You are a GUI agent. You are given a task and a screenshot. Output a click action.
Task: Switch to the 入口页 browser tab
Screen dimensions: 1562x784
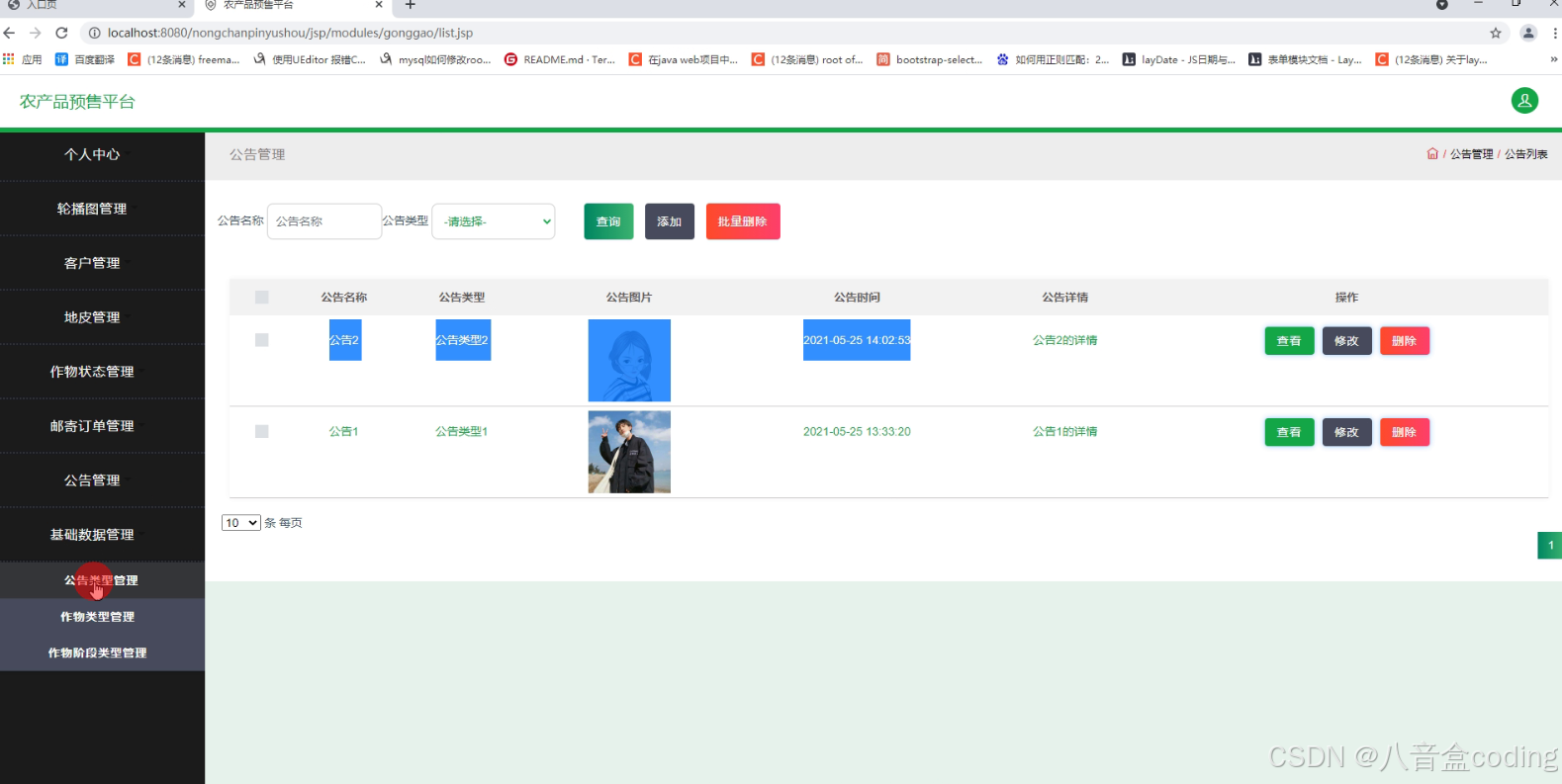tap(94, 5)
